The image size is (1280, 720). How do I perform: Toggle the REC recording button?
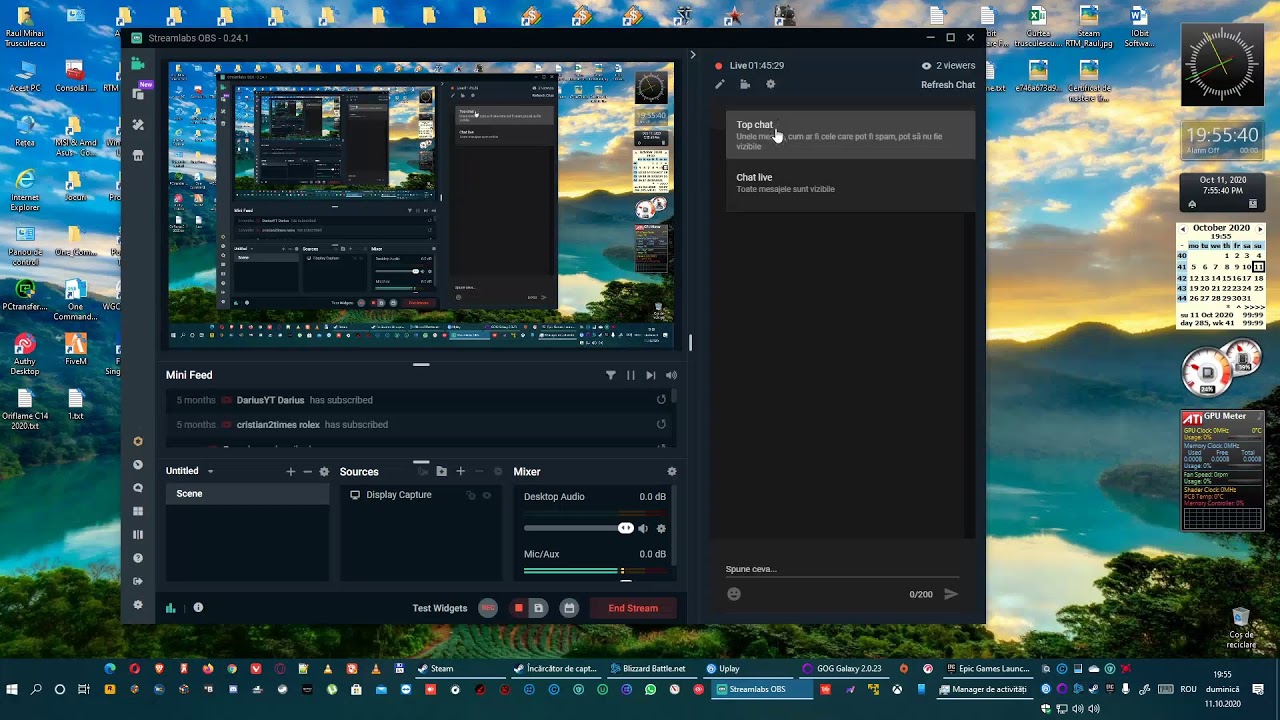click(x=488, y=608)
